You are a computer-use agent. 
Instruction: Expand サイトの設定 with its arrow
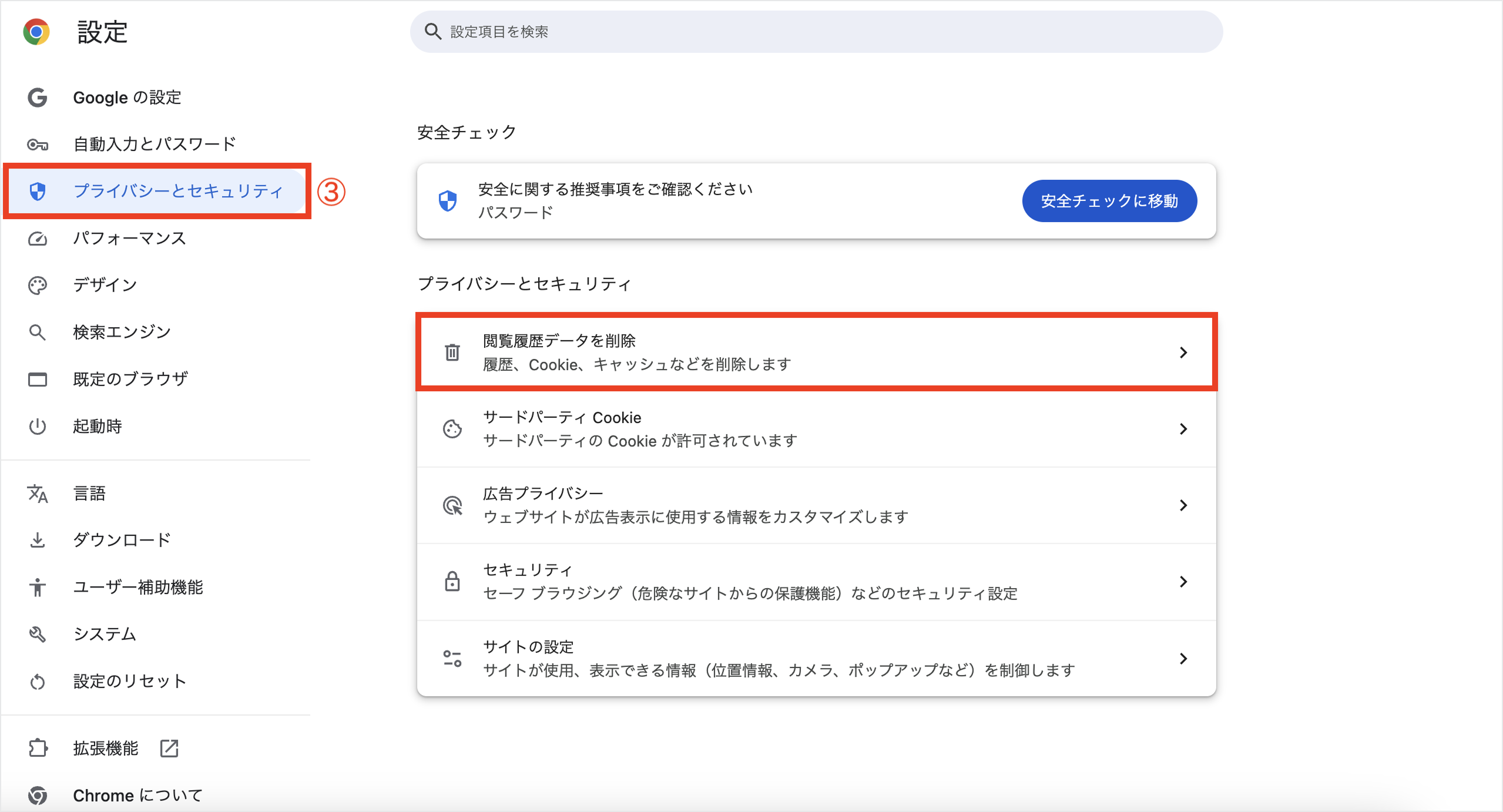coord(1184,658)
